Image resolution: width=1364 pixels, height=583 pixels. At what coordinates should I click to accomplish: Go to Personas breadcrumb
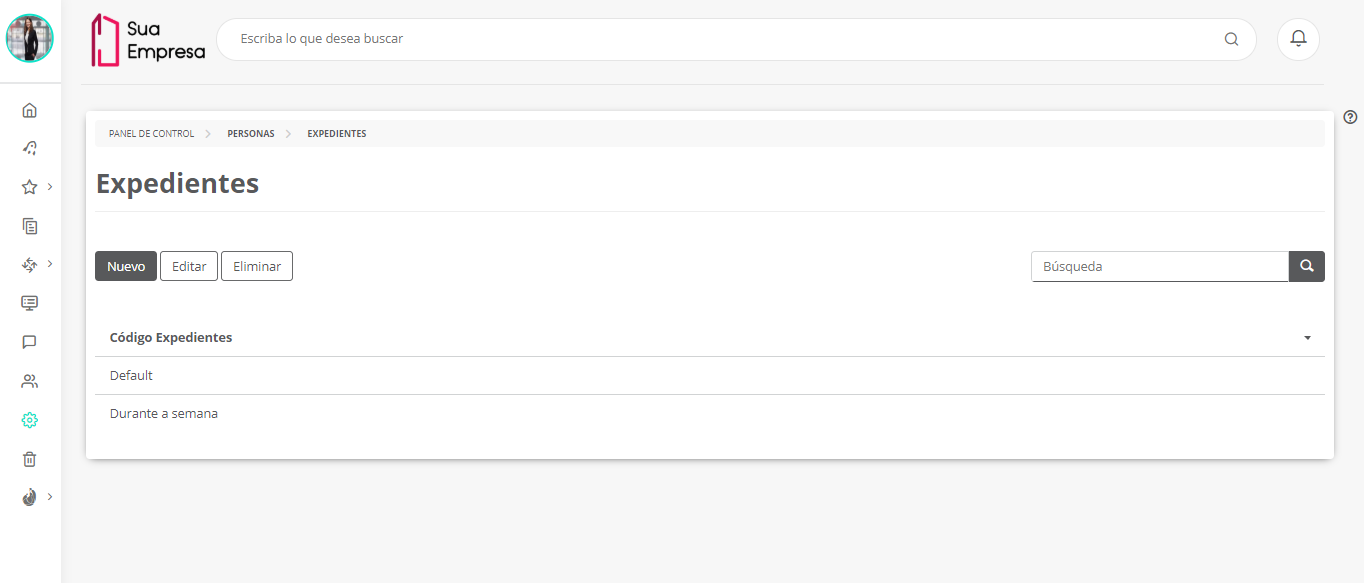pyautogui.click(x=250, y=134)
